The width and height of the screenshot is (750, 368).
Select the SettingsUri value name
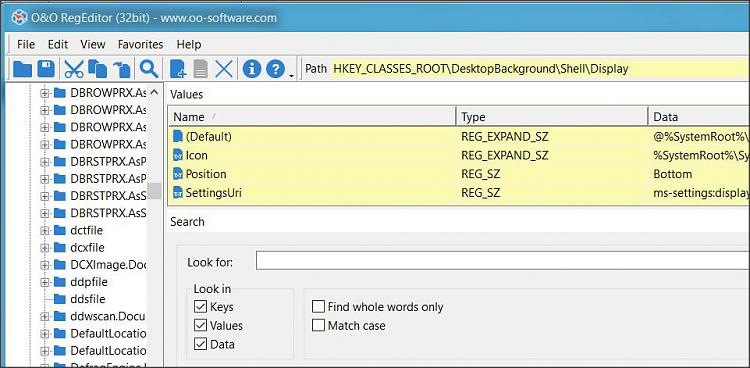tap(213, 193)
